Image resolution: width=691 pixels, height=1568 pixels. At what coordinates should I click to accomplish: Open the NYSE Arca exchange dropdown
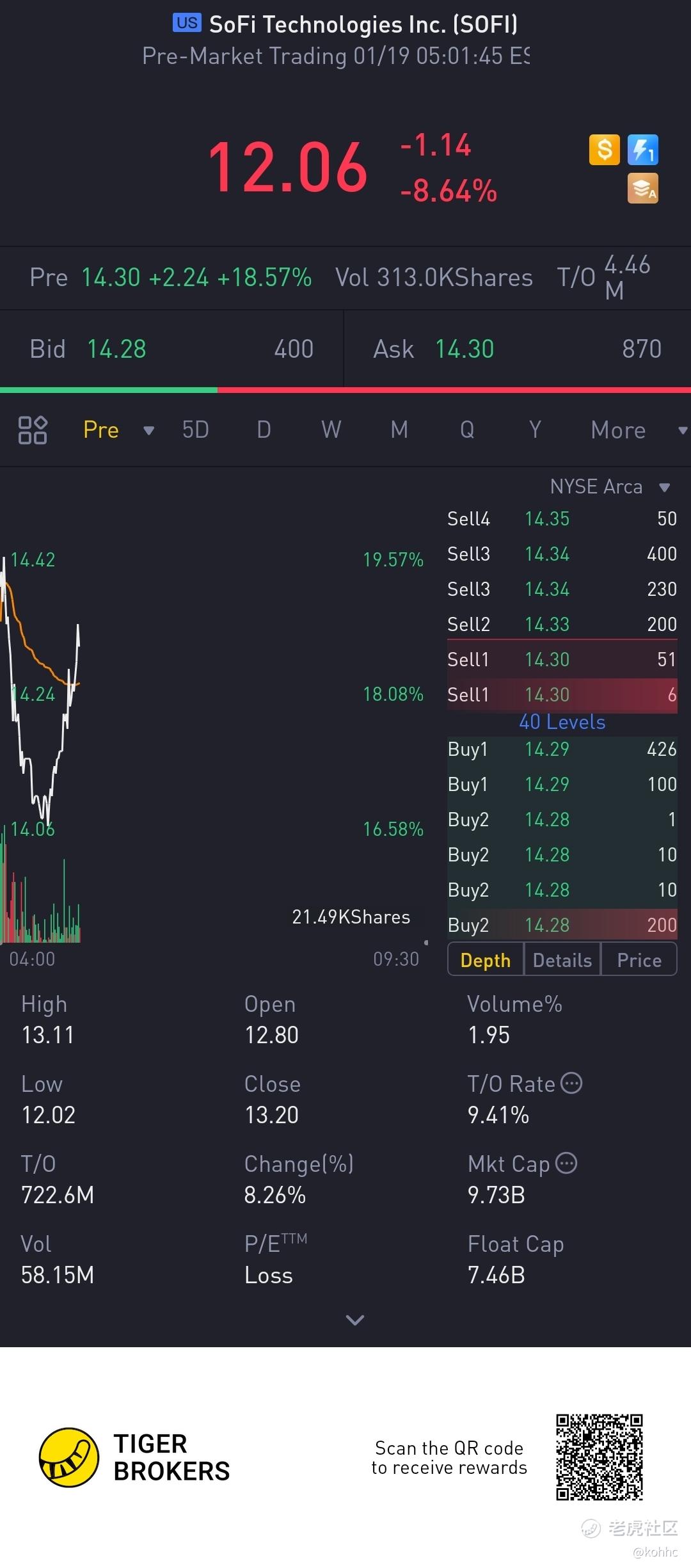[x=610, y=486]
